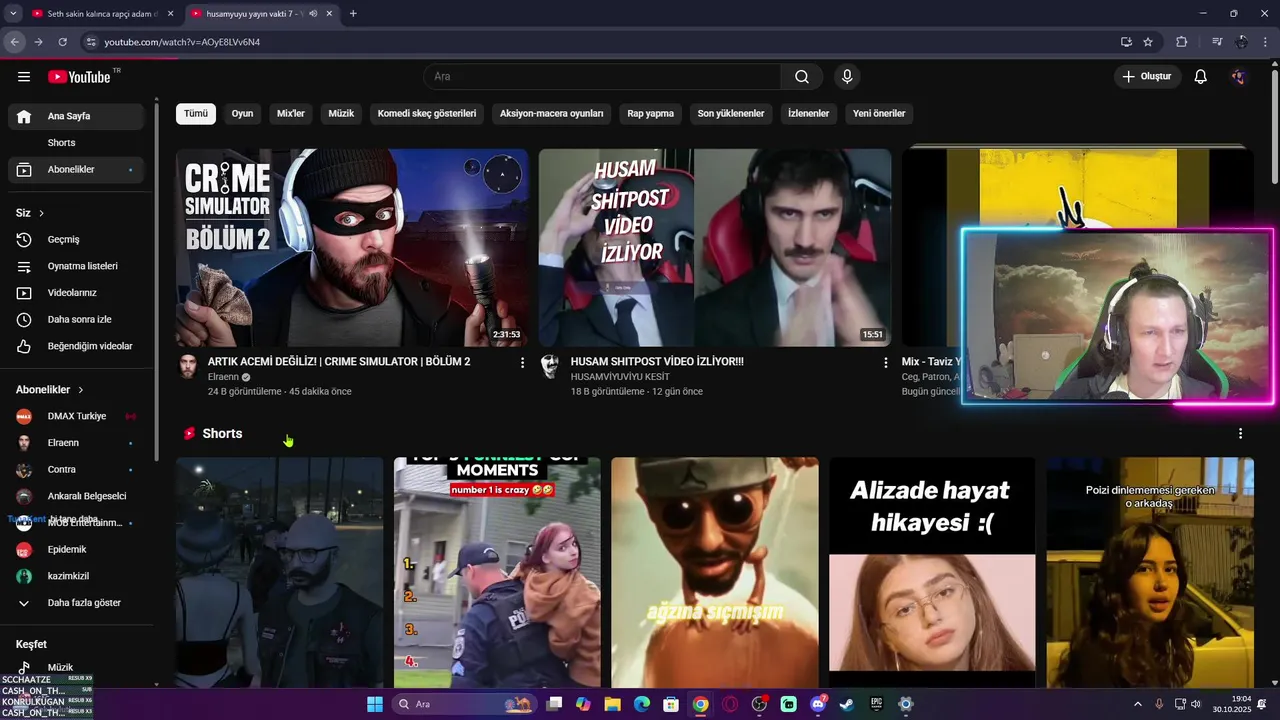Select the Rap yapma chip
Screen dimensions: 1280x720
pos(651,114)
